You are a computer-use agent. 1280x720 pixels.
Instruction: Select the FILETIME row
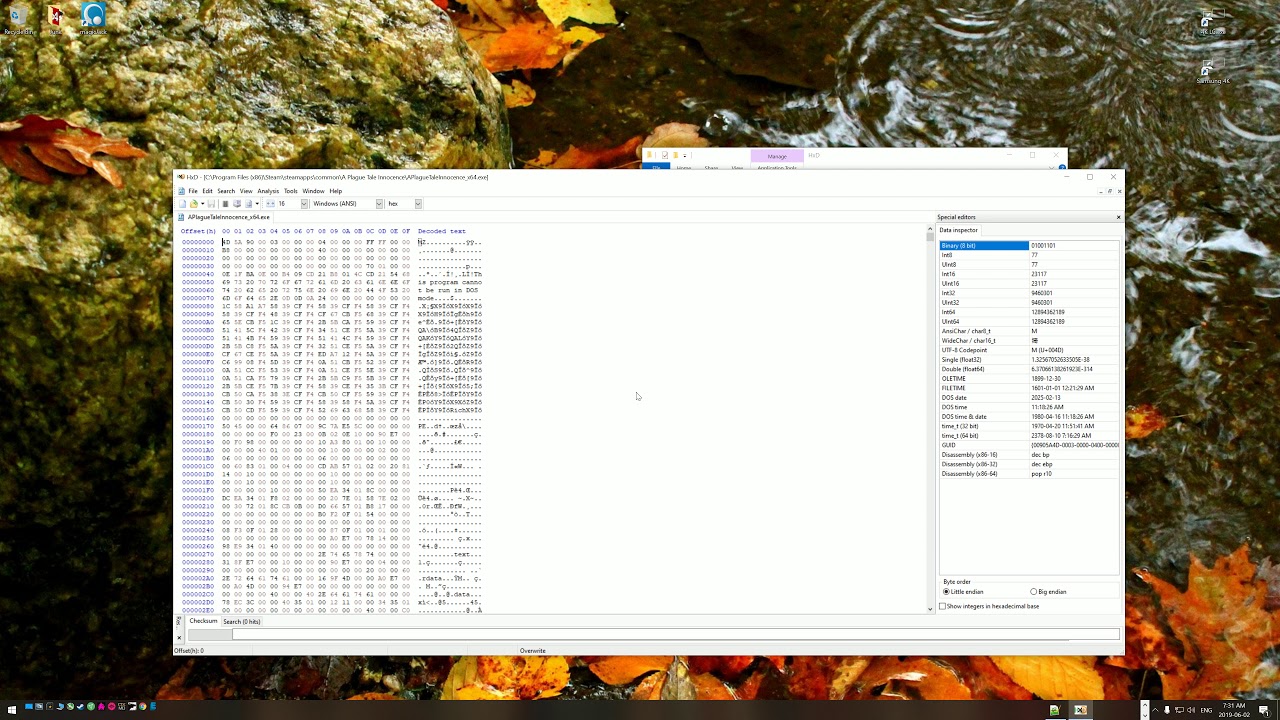pyautogui.click(x=1029, y=388)
